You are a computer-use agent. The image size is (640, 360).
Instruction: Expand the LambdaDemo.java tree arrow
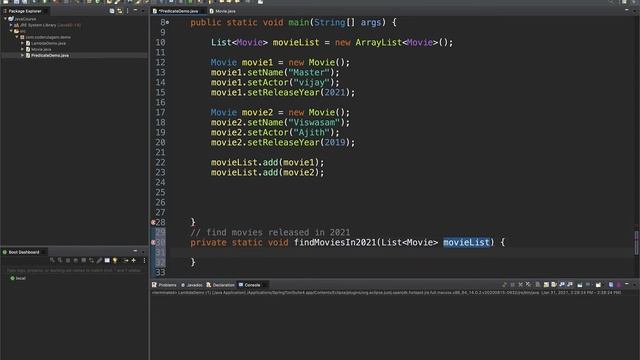[x=22, y=43]
